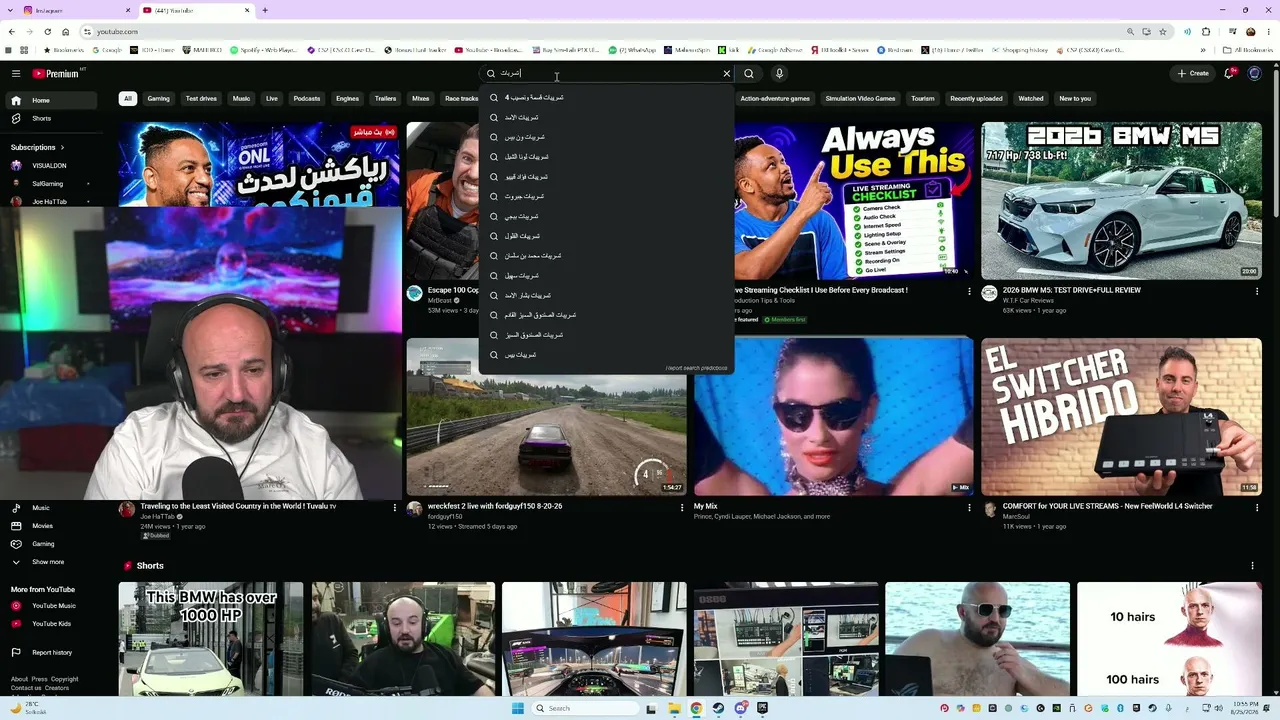The width and height of the screenshot is (1280, 720).
Task: Click the 'Report search predictions' link
Action: point(697,367)
